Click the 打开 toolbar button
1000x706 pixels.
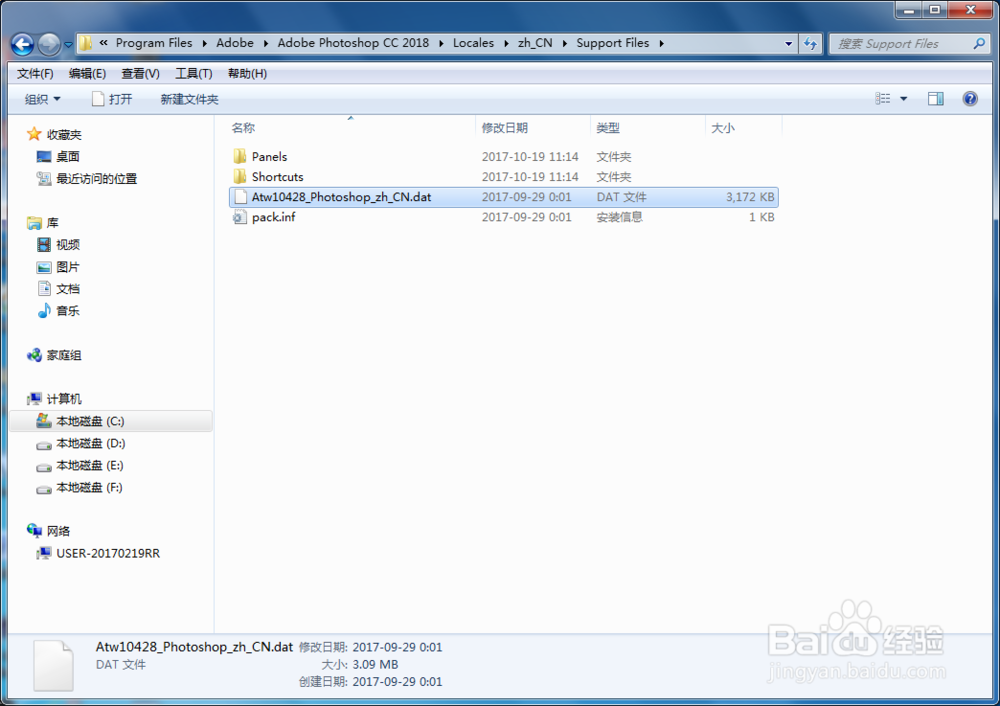(112, 99)
